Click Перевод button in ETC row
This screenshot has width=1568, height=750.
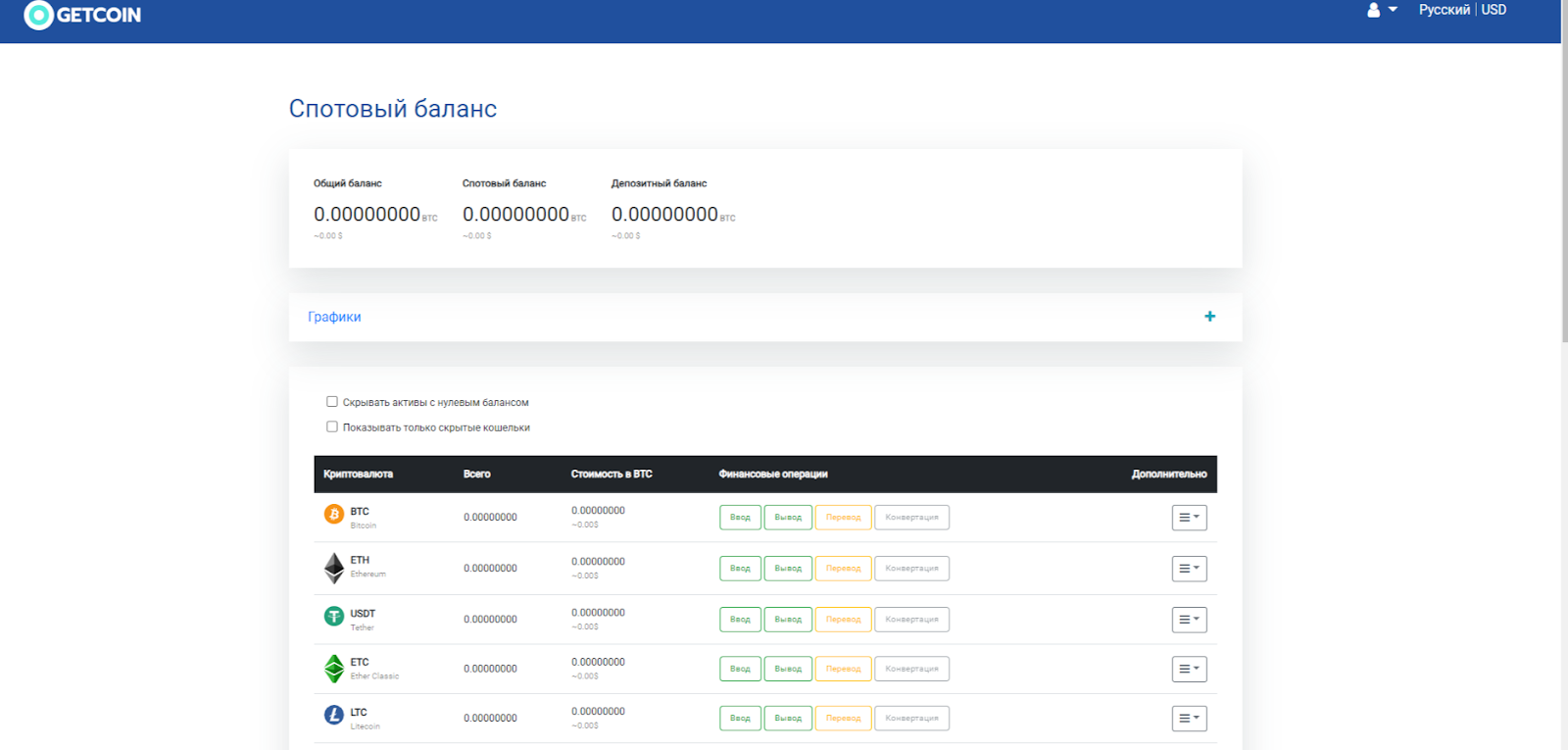click(843, 669)
